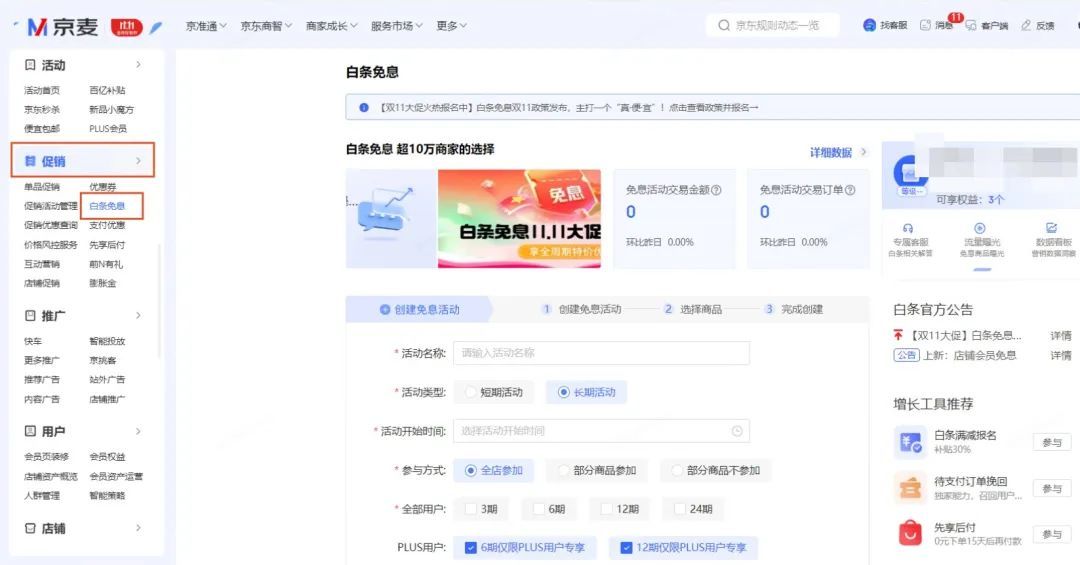
Task: Open 京挑客 in the sidebar
Action: pos(103,360)
